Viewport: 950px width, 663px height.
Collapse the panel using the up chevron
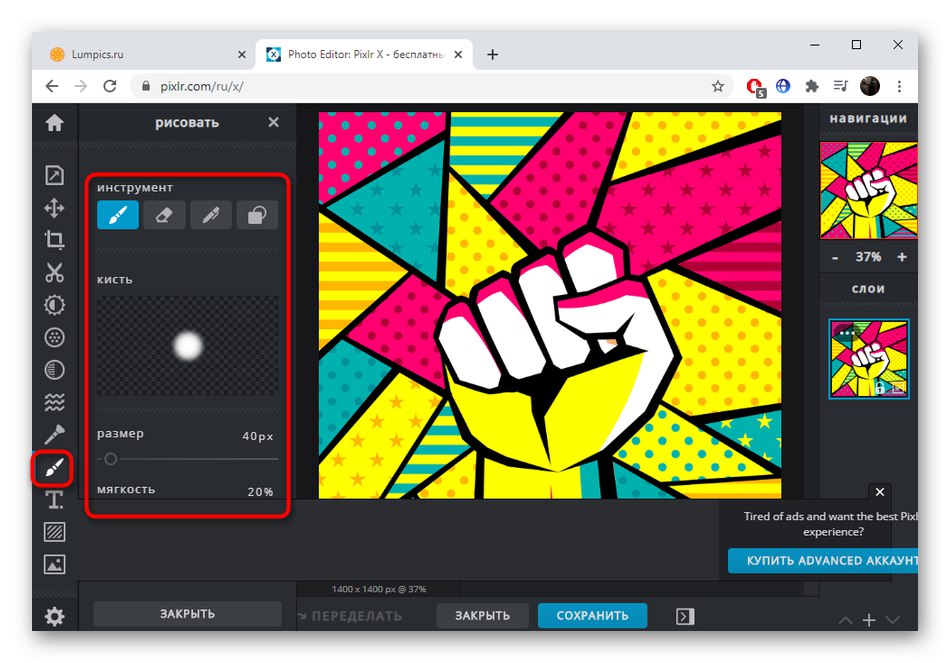point(845,620)
